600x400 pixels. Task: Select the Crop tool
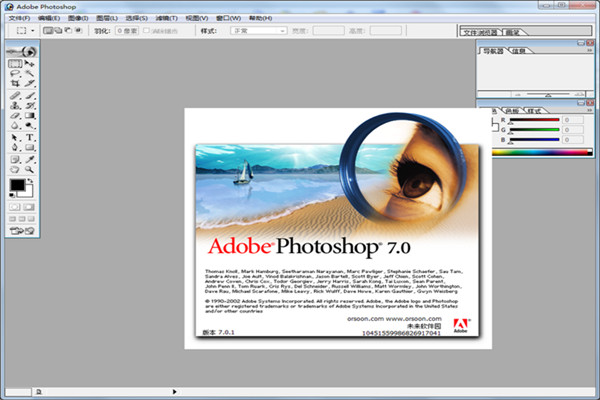14,84
